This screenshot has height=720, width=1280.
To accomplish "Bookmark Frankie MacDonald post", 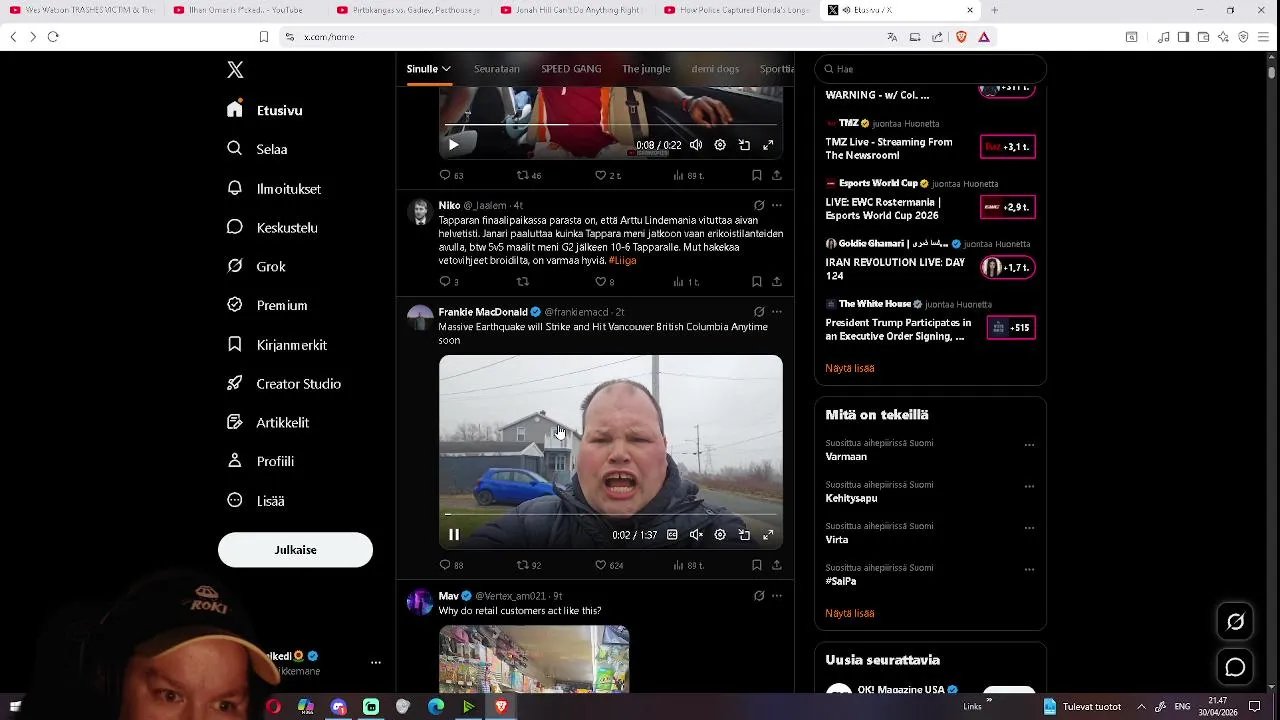I will (x=756, y=565).
